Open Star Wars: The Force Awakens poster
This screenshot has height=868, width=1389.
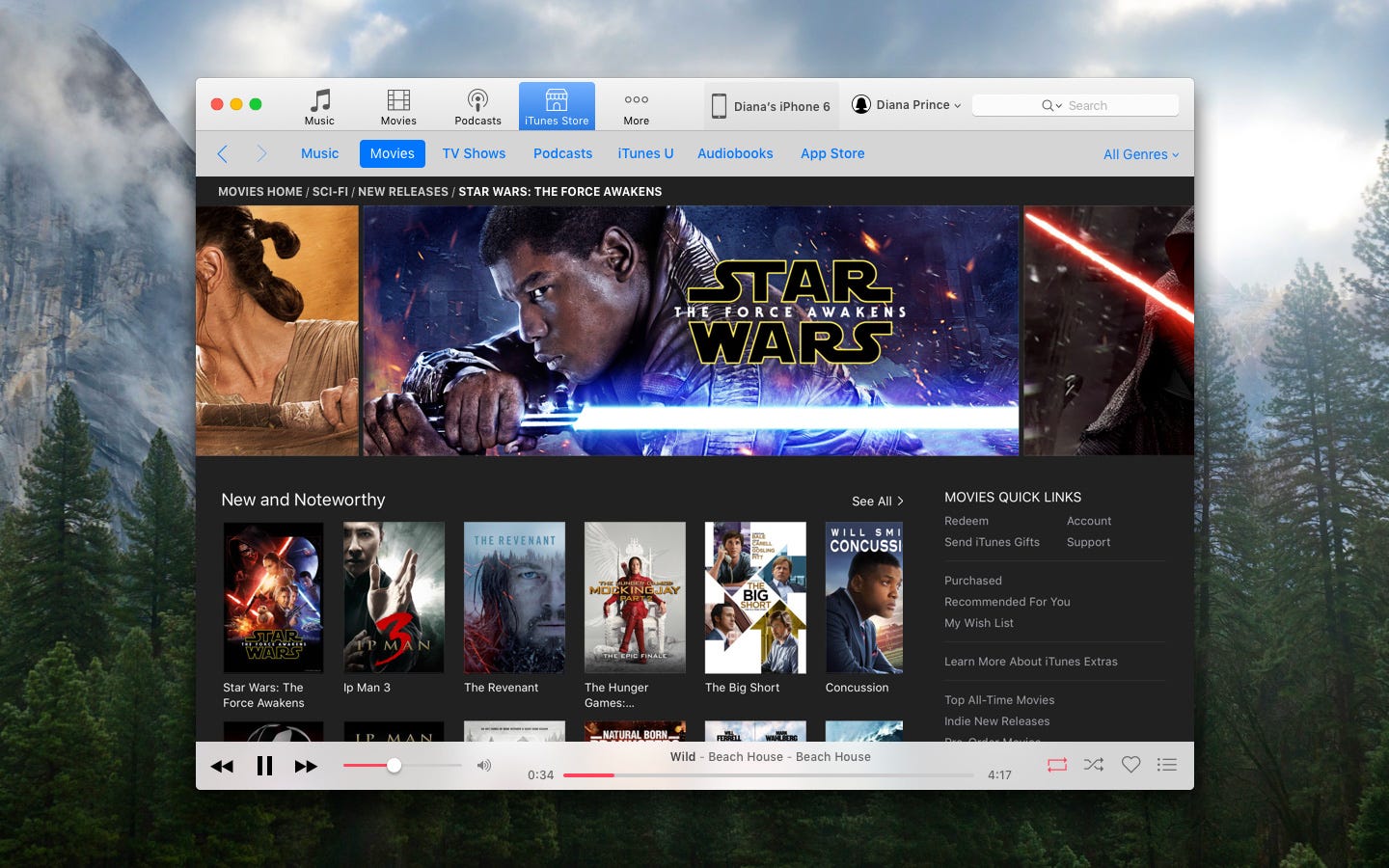point(273,598)
